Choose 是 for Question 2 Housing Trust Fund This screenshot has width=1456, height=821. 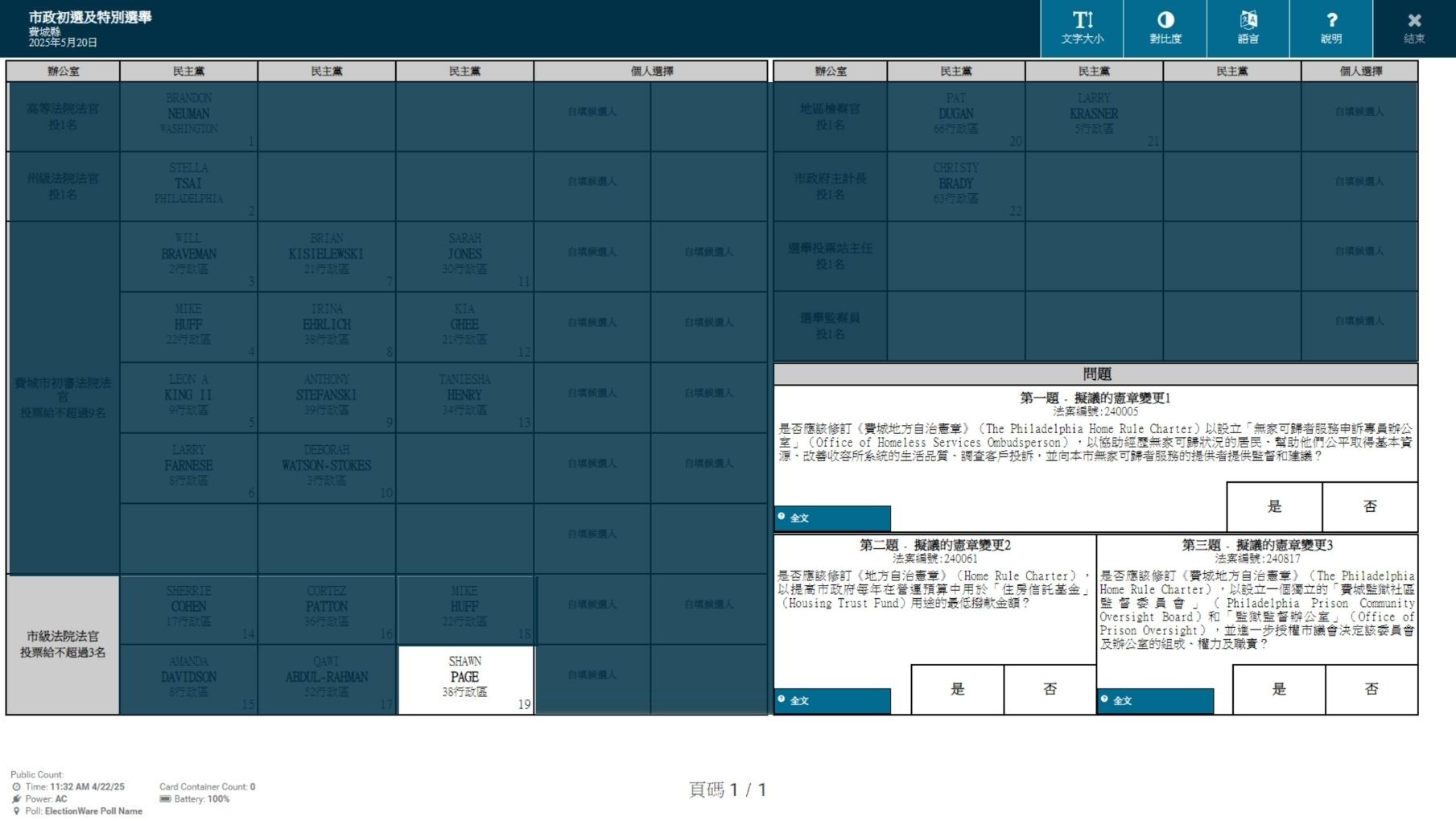[x=957, y=689]
